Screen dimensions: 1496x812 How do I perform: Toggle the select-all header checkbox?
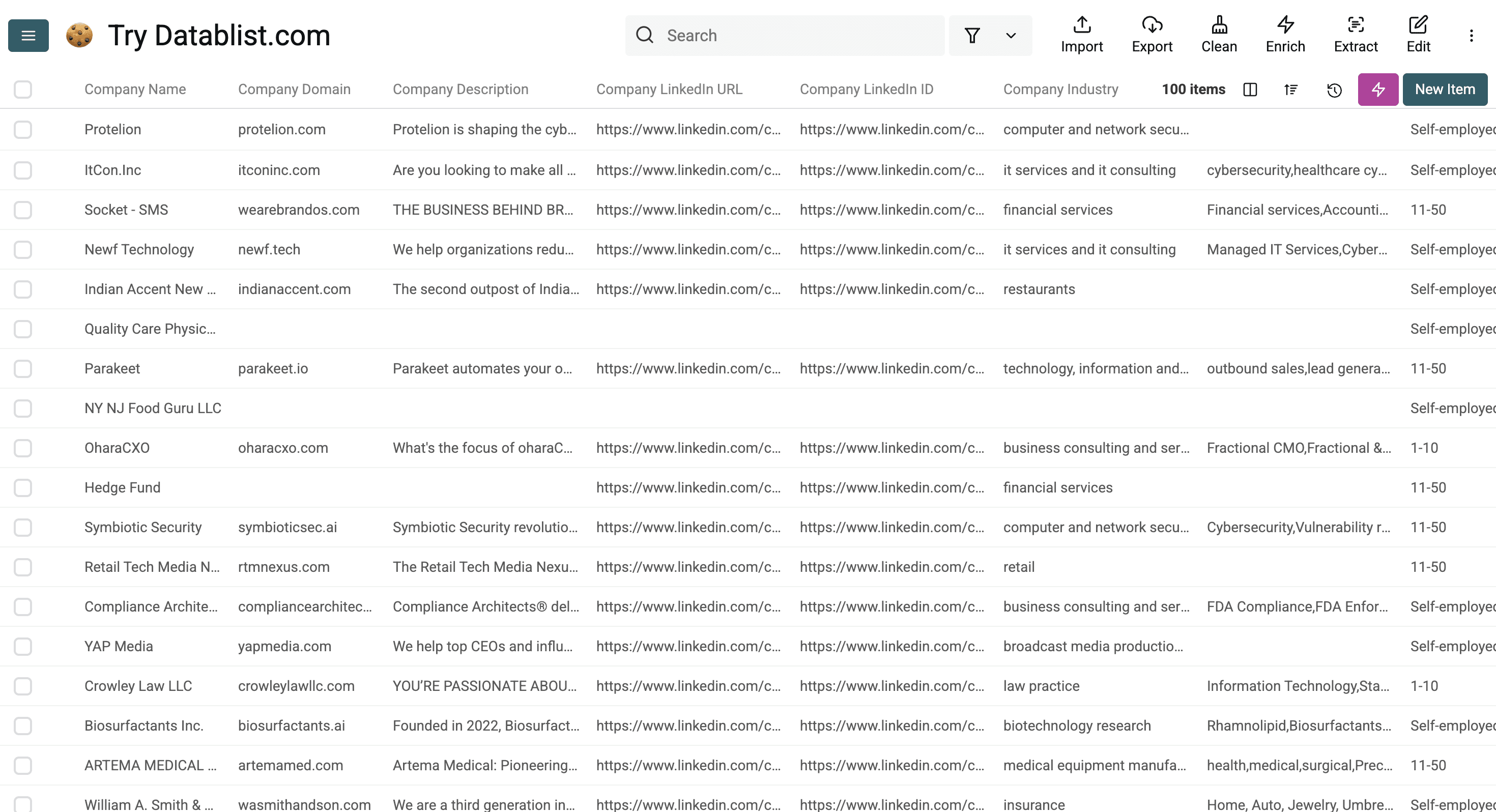click(23, 90)
